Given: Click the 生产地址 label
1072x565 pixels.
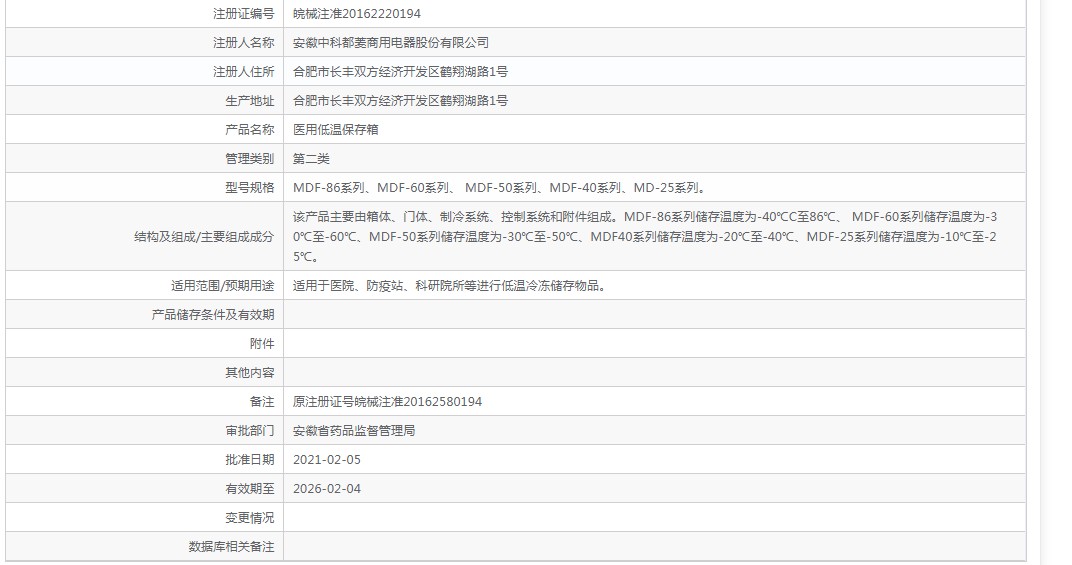Looking at the screenshot, I should click(x=249, y=101).
